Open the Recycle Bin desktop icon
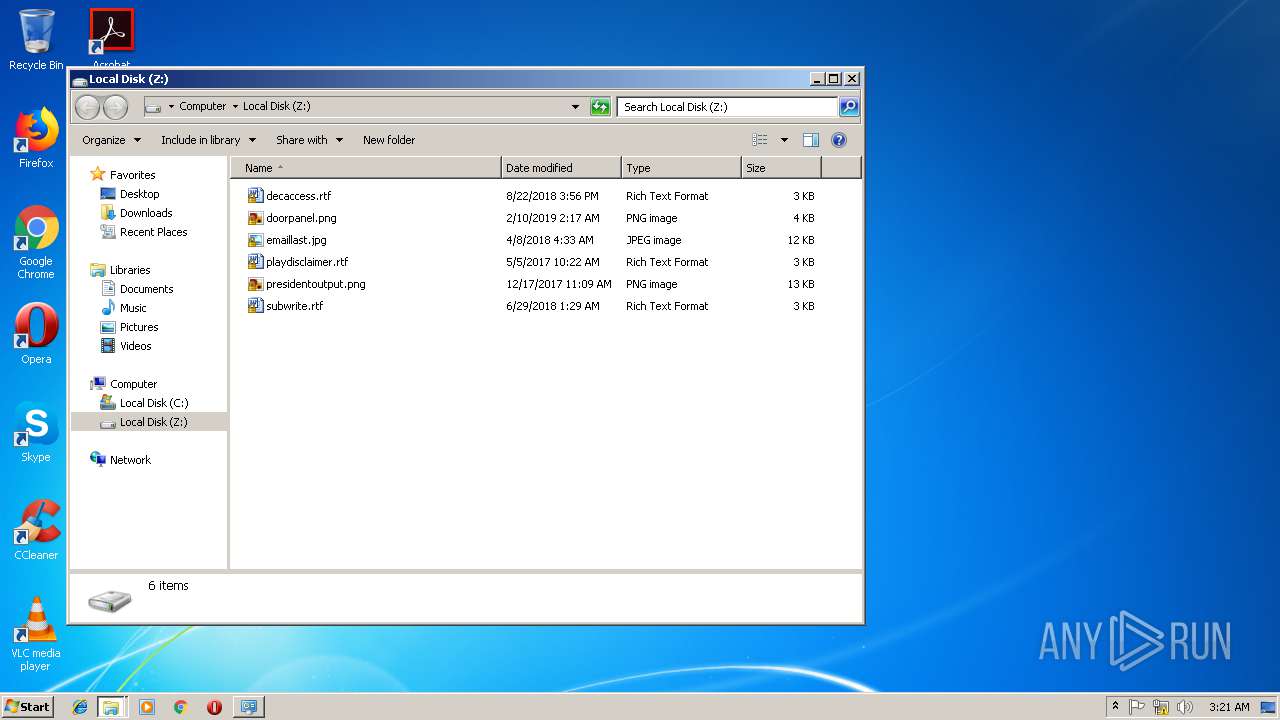The width and height of the screenshot is (1280, 720). (36, 40)
